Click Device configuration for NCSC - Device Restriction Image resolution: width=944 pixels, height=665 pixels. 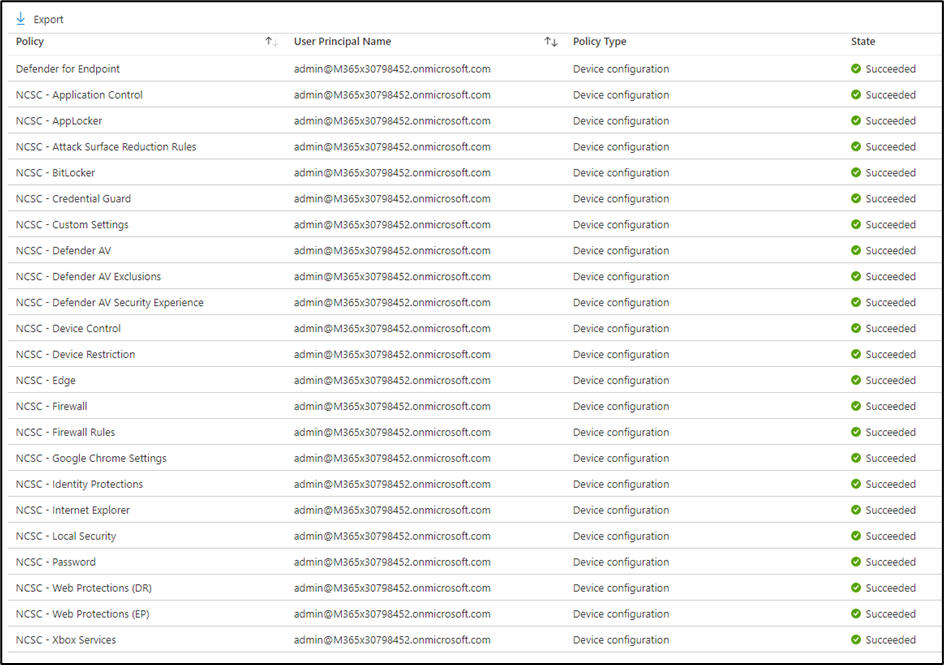click(x=621, y=354)
